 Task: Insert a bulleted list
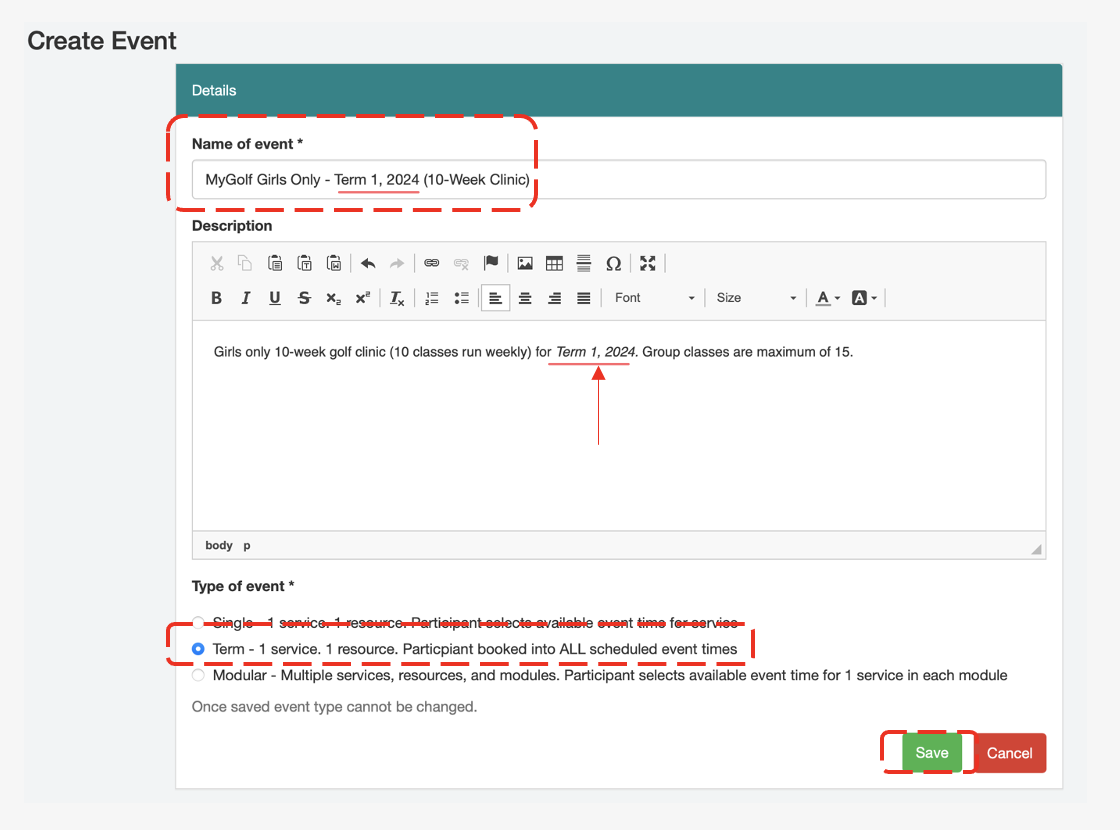pyautogui.click(x=461, y=298)
